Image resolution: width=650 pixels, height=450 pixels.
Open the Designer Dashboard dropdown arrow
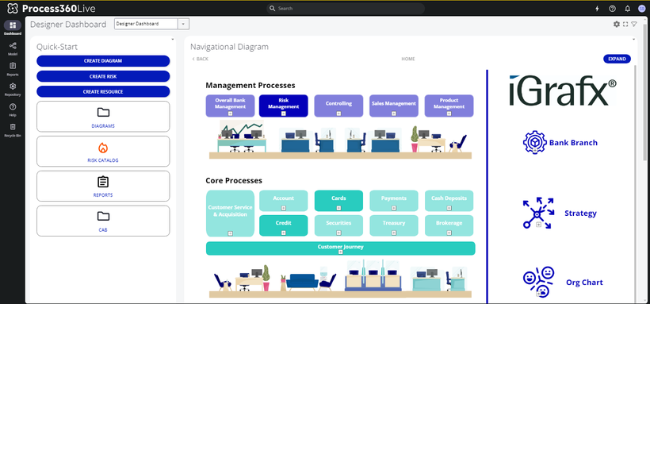coord(183,24)
